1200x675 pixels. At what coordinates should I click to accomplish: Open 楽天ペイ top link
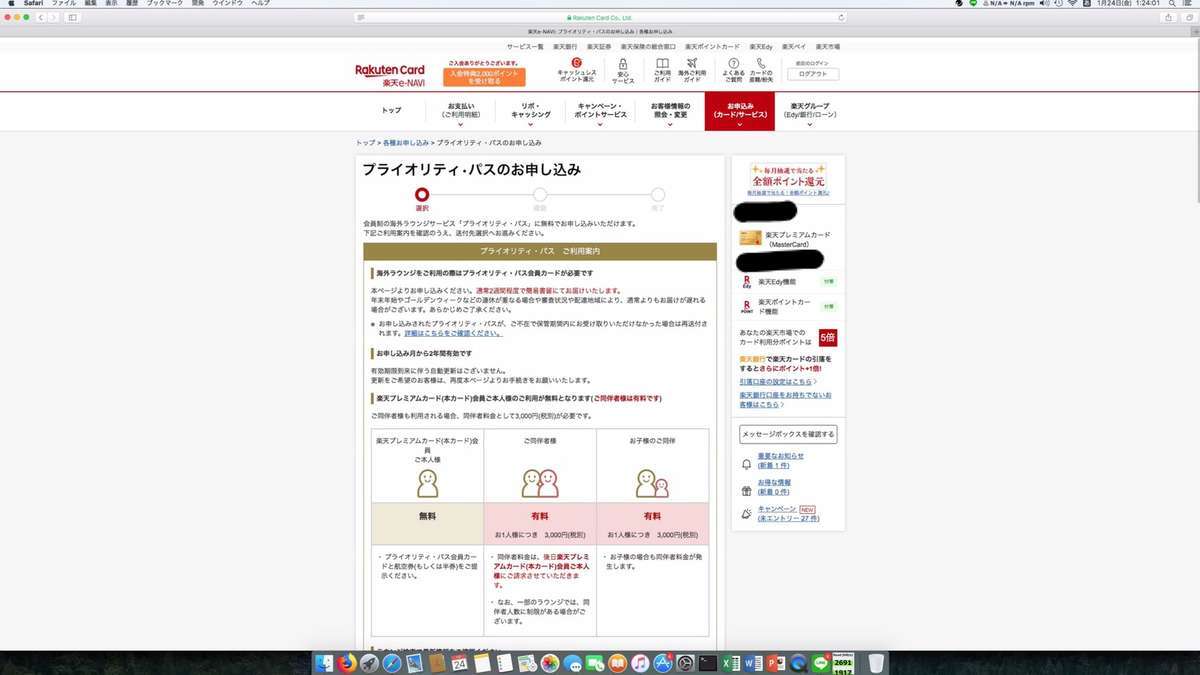pyautogui.click(x=794, y=47)
